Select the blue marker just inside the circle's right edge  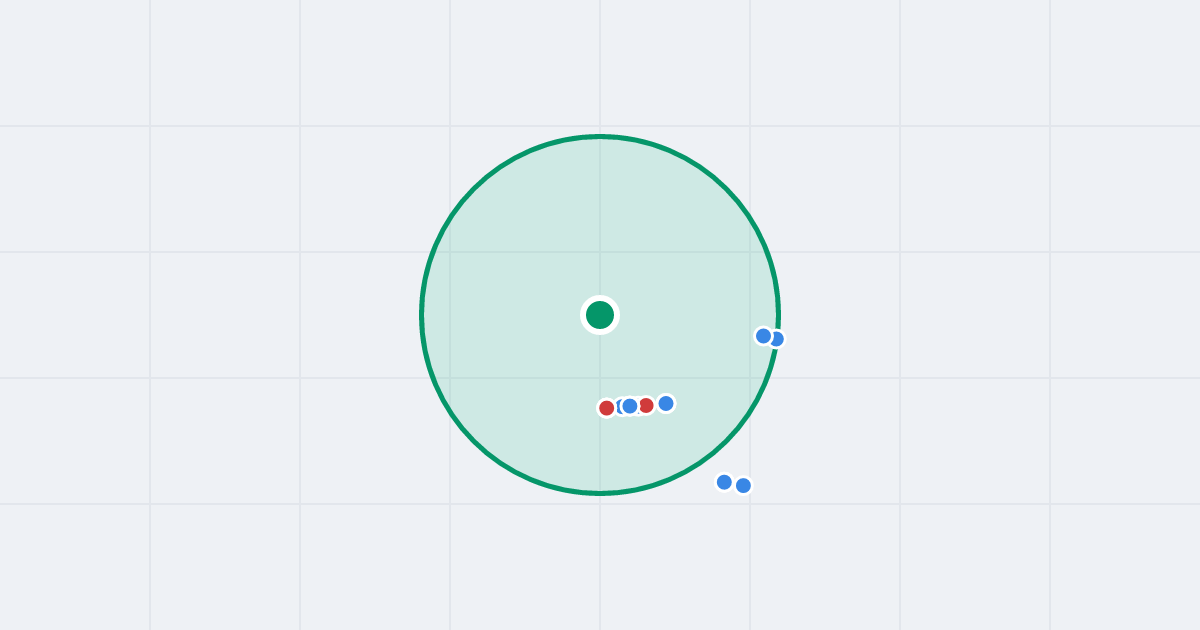pos(763,336)
